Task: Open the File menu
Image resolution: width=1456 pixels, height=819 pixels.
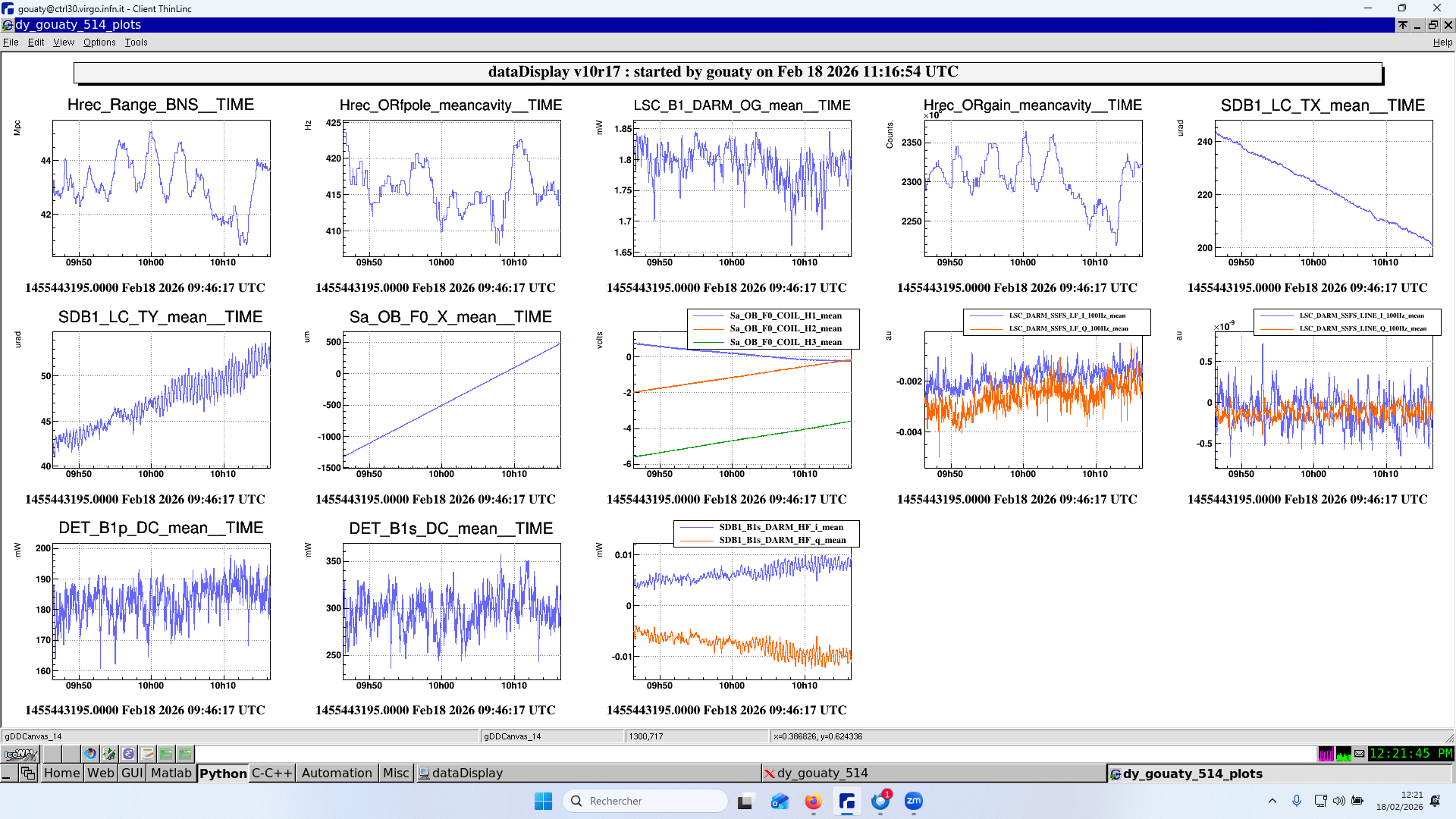Action: pyautogui.click(x=11, y=42)
